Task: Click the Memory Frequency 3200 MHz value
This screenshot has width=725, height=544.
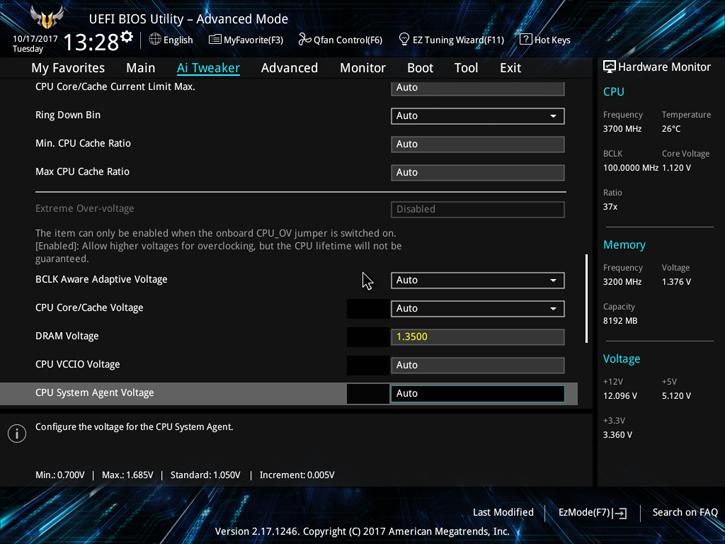Action: (x=622, y=282)
